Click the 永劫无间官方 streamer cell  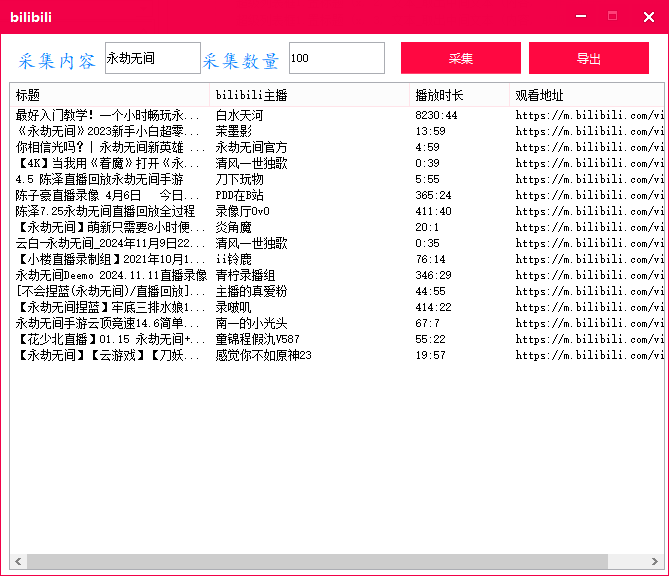tap(251, 148)
